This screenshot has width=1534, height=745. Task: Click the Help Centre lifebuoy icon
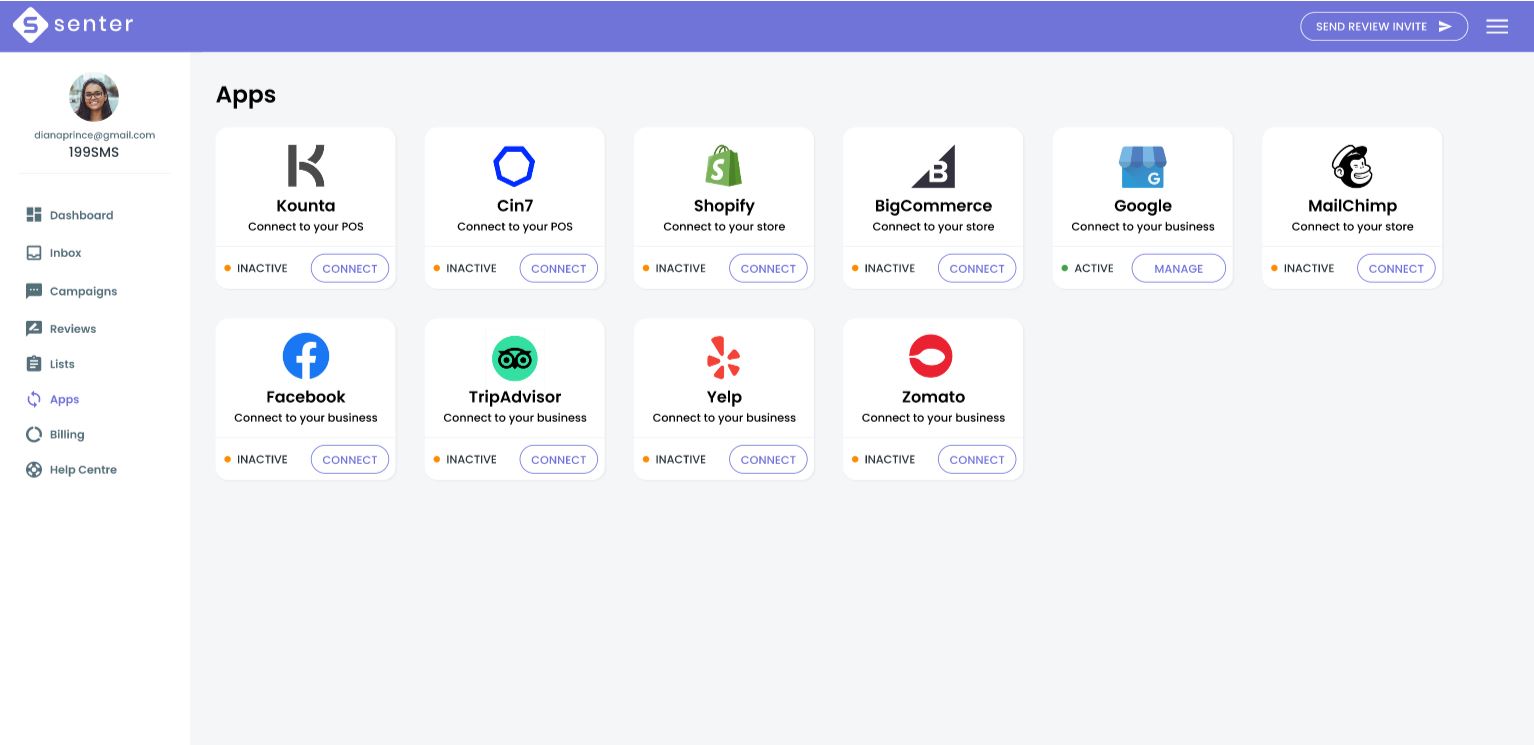coord(34,469)
